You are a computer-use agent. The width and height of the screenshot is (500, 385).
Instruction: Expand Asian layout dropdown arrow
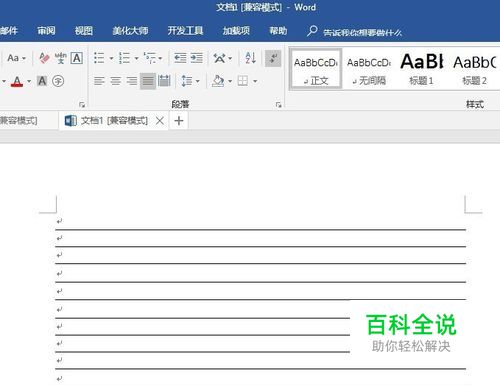[230, 58]
